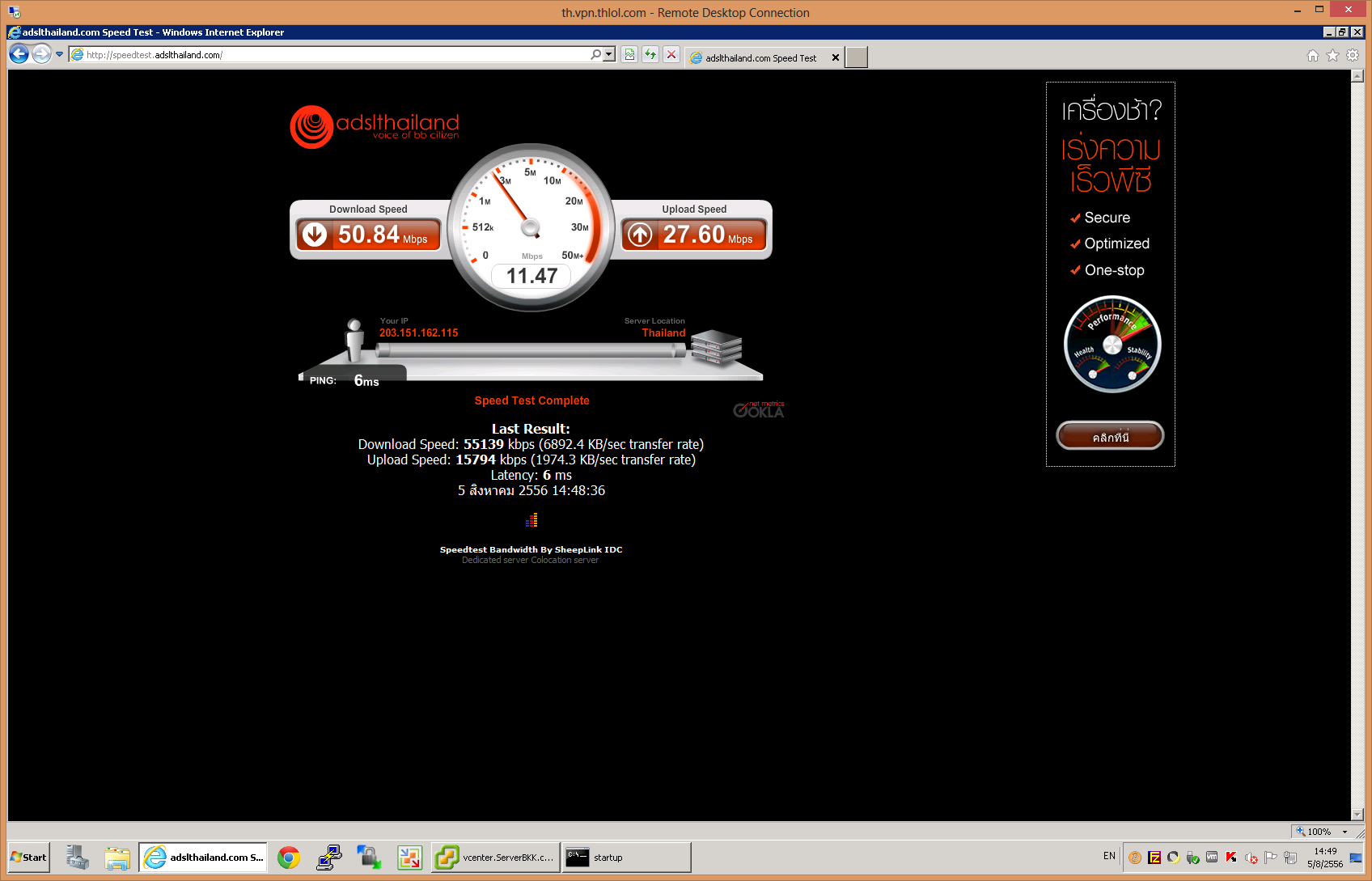Open the orange arrows app in taskbar
This screenshot has width=1372, height=881.
pyautogui.click(x=410, y=858)
